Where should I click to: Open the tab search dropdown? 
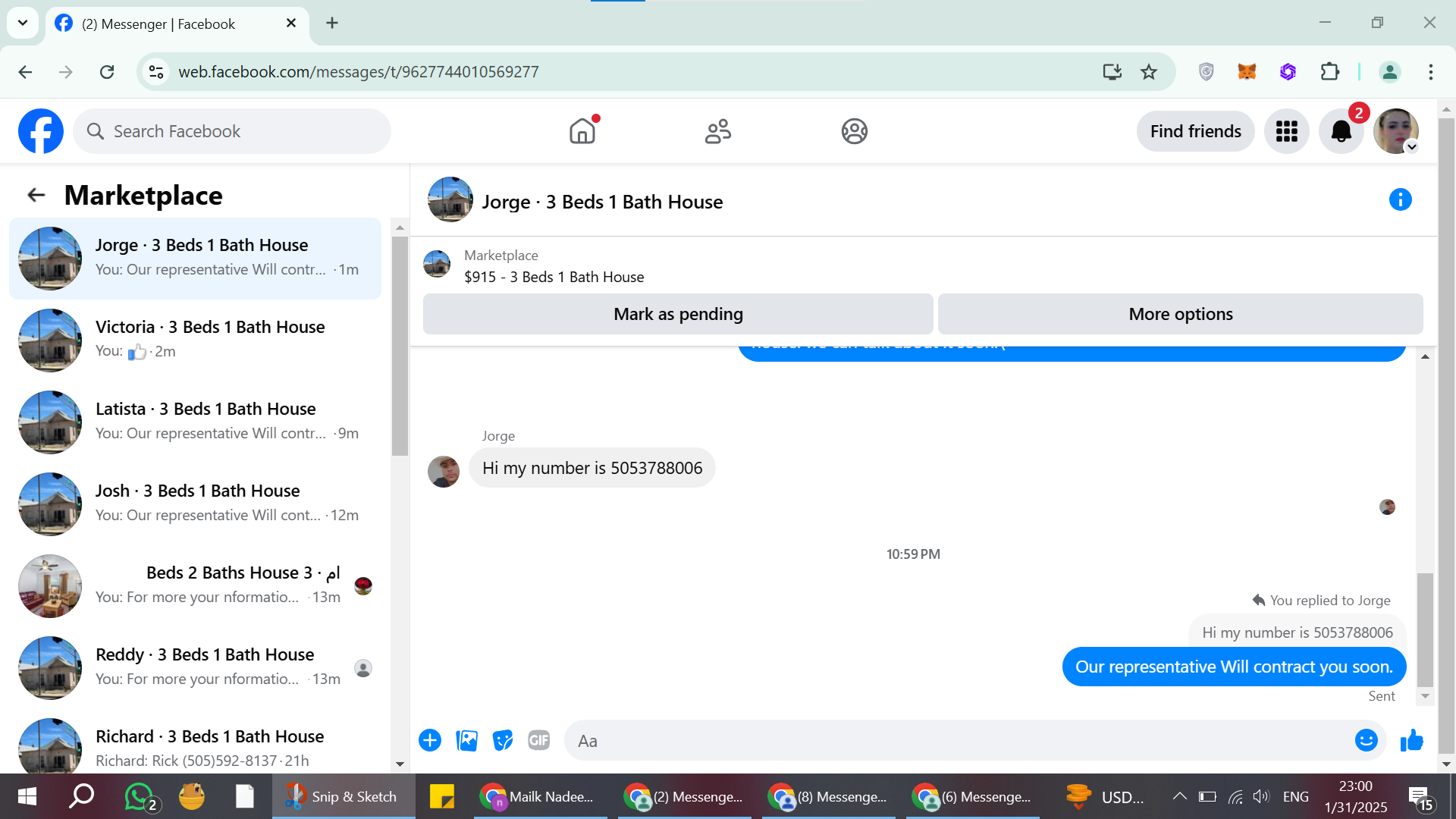[23, 23]
